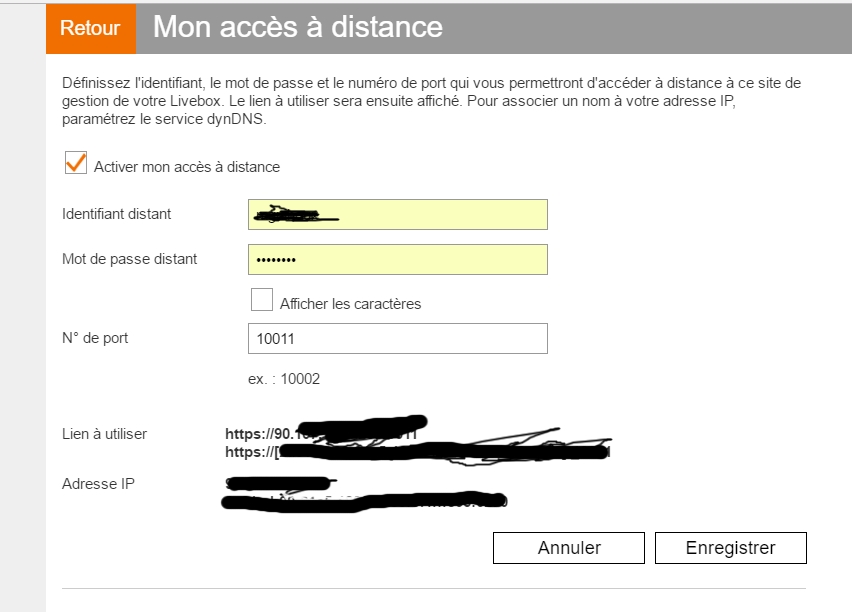Click the orange Retour button
852x612 pixels.
coord(90,28)
